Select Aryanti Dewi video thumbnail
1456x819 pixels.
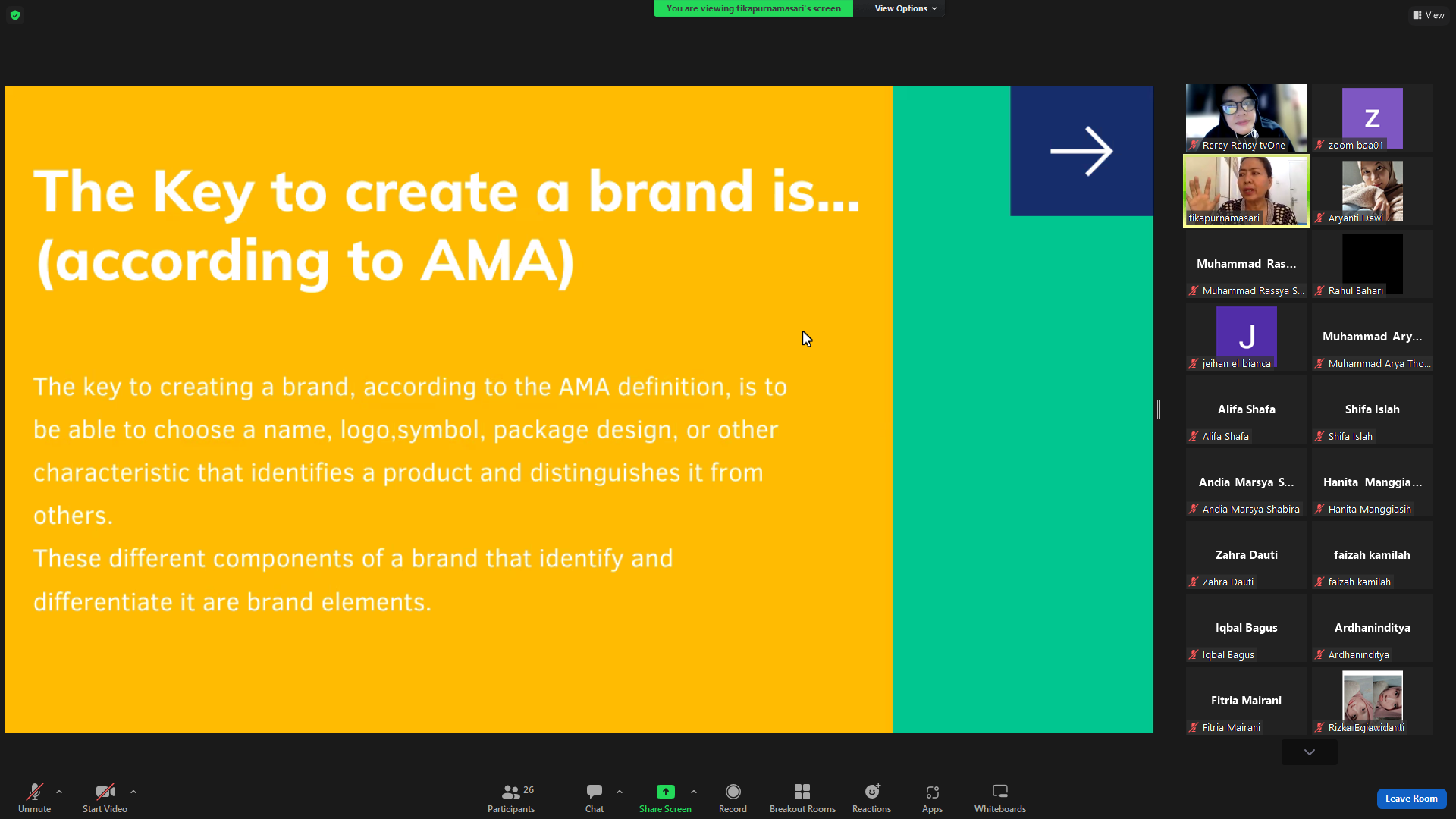click(x=1373, y=191)
